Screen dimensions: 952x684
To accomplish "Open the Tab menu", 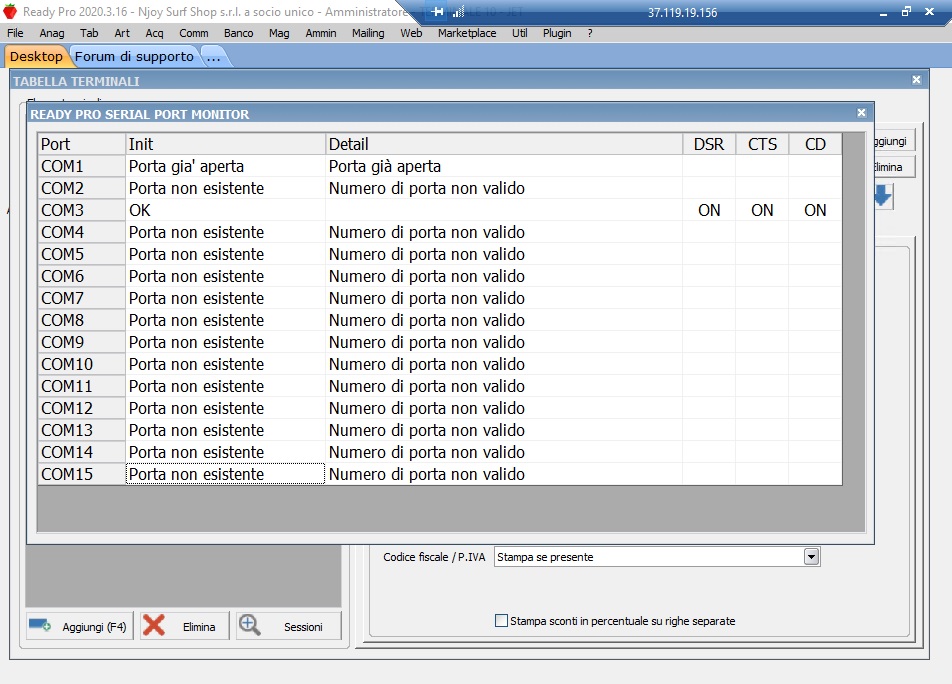I will coord(89,33).
